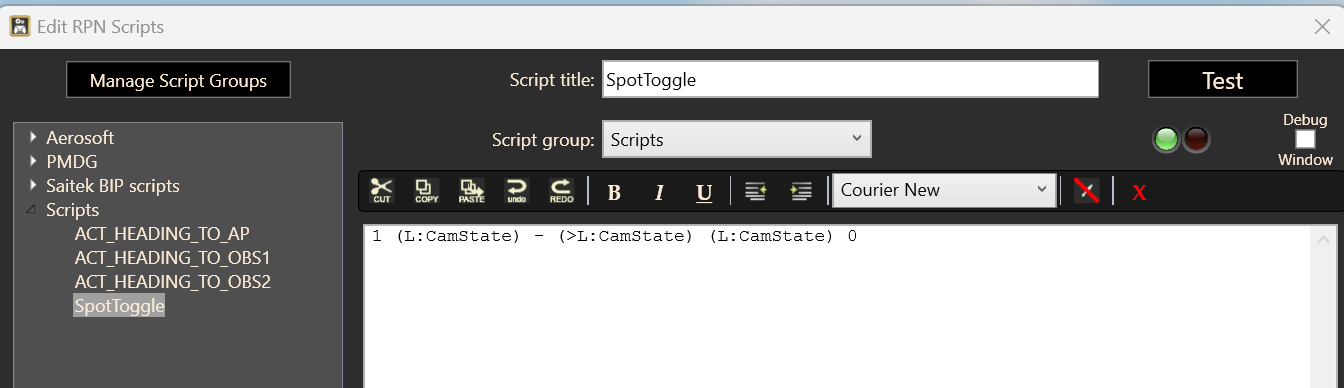1344x388 pixels.
Task: Click the red X delete icon
Action: [x=1139, y=192]
